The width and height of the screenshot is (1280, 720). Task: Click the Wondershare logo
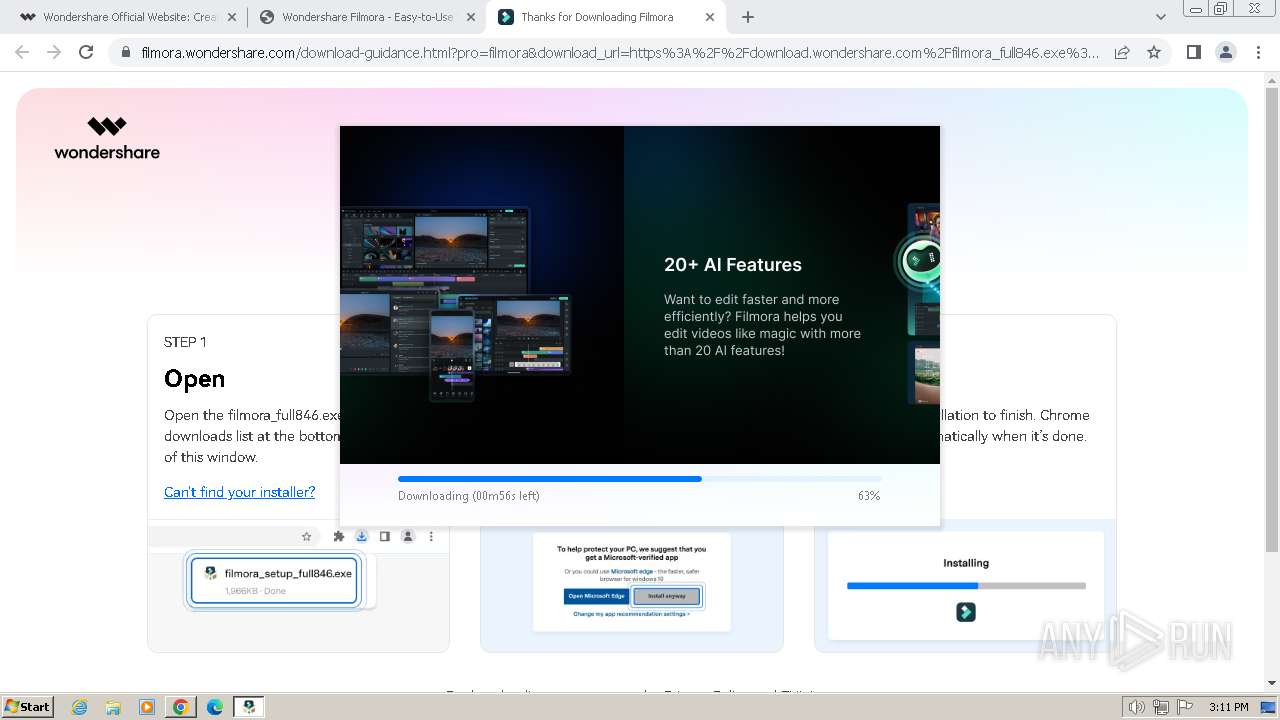coord(107,138)
